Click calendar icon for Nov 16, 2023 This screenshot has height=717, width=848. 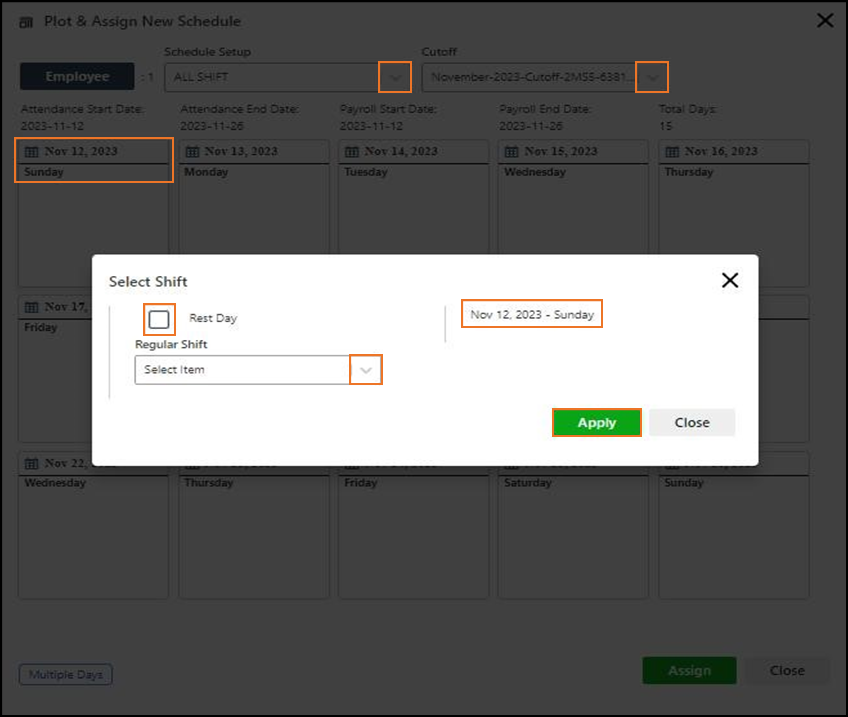[x=671, y=152]
